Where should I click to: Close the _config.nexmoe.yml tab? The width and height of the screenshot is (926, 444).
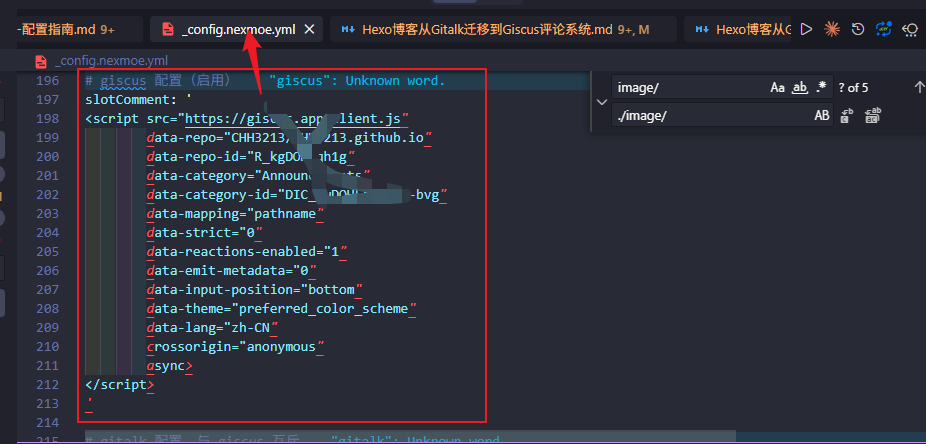click(309, 30)
